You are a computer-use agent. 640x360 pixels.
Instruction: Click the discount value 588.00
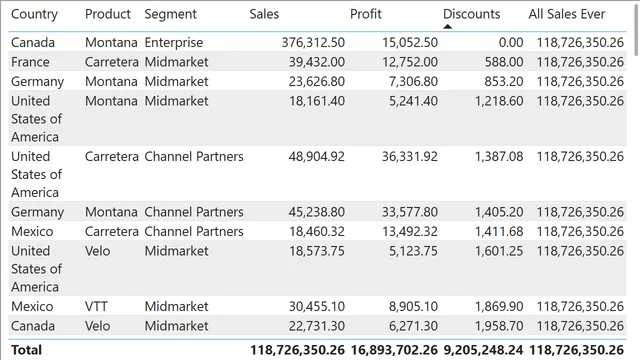tap(504, 62)
